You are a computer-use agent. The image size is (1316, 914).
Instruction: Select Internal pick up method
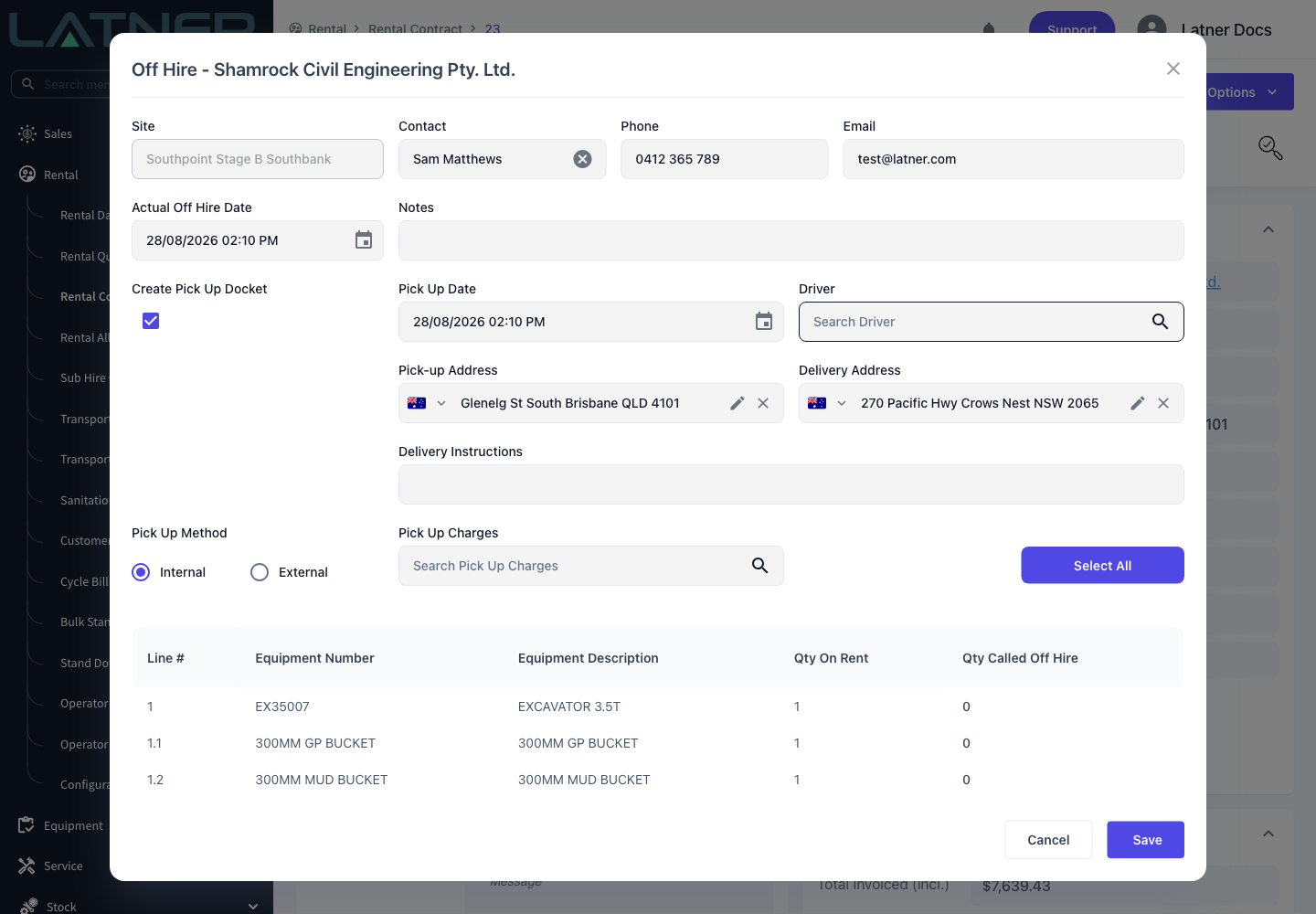click(141, 572)
